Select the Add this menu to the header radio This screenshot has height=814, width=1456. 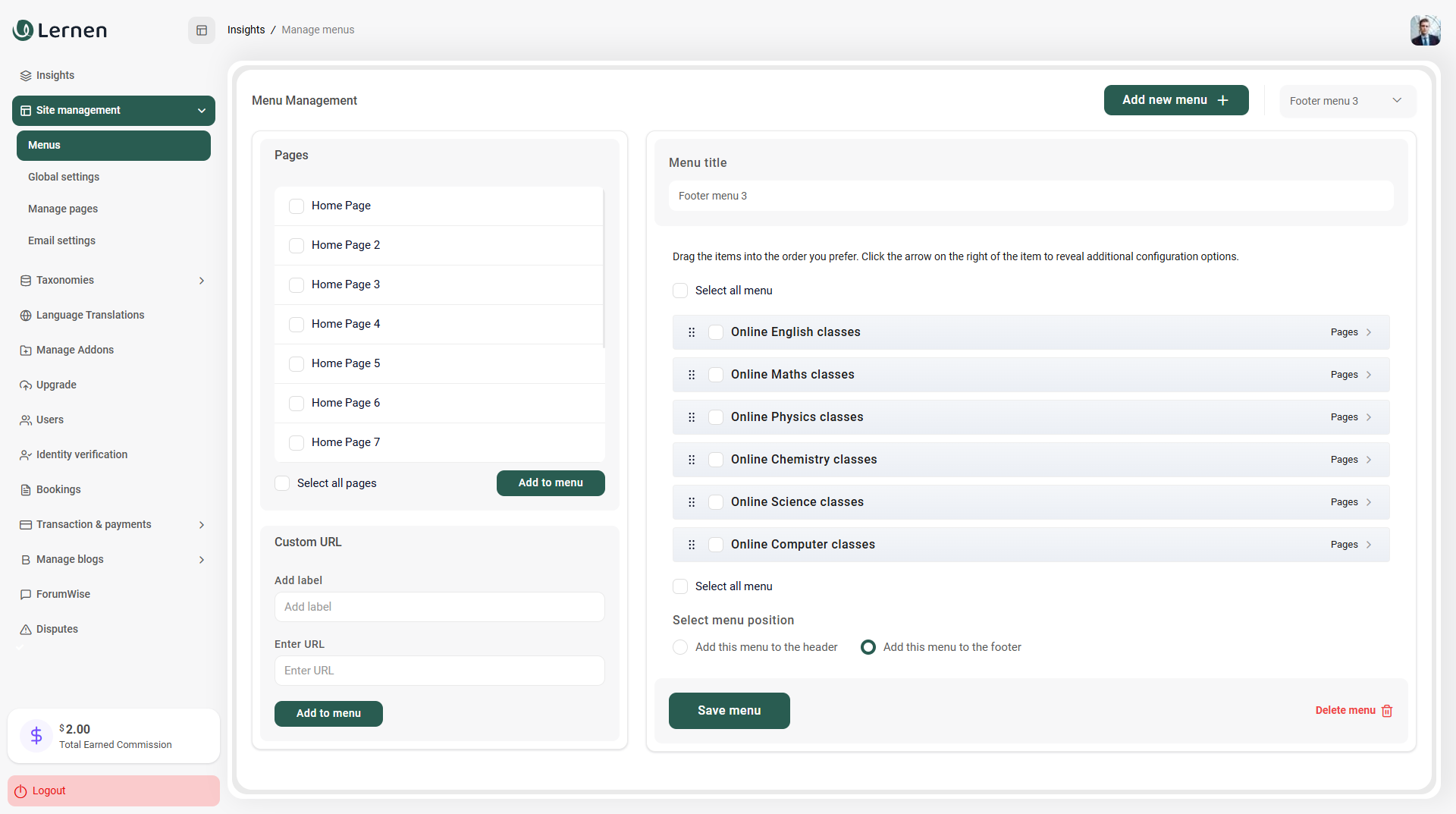[680, 647]
